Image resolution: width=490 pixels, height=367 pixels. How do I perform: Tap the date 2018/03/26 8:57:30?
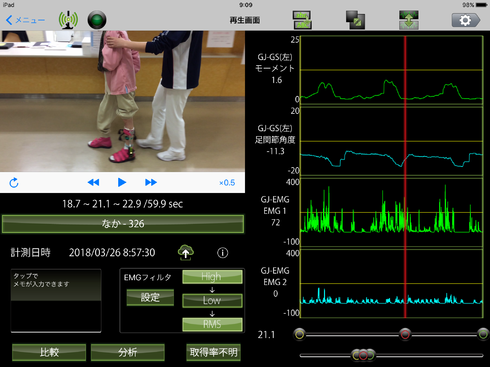coord(112,253)
